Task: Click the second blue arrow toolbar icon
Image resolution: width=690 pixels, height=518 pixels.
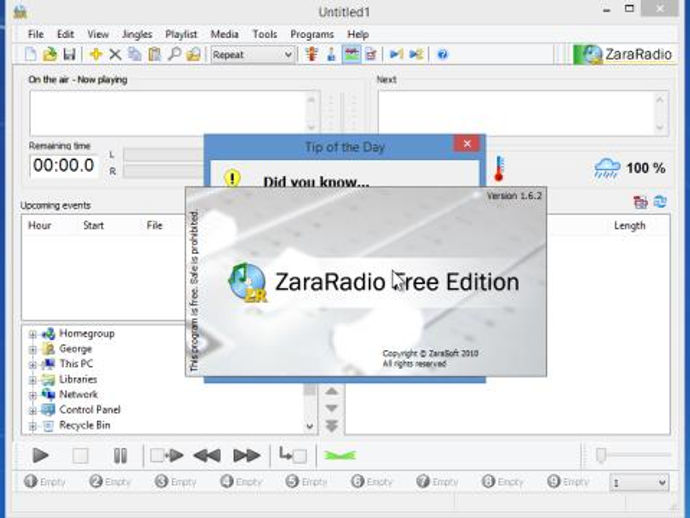Action: pyautogui.click(x=416, y=55)
